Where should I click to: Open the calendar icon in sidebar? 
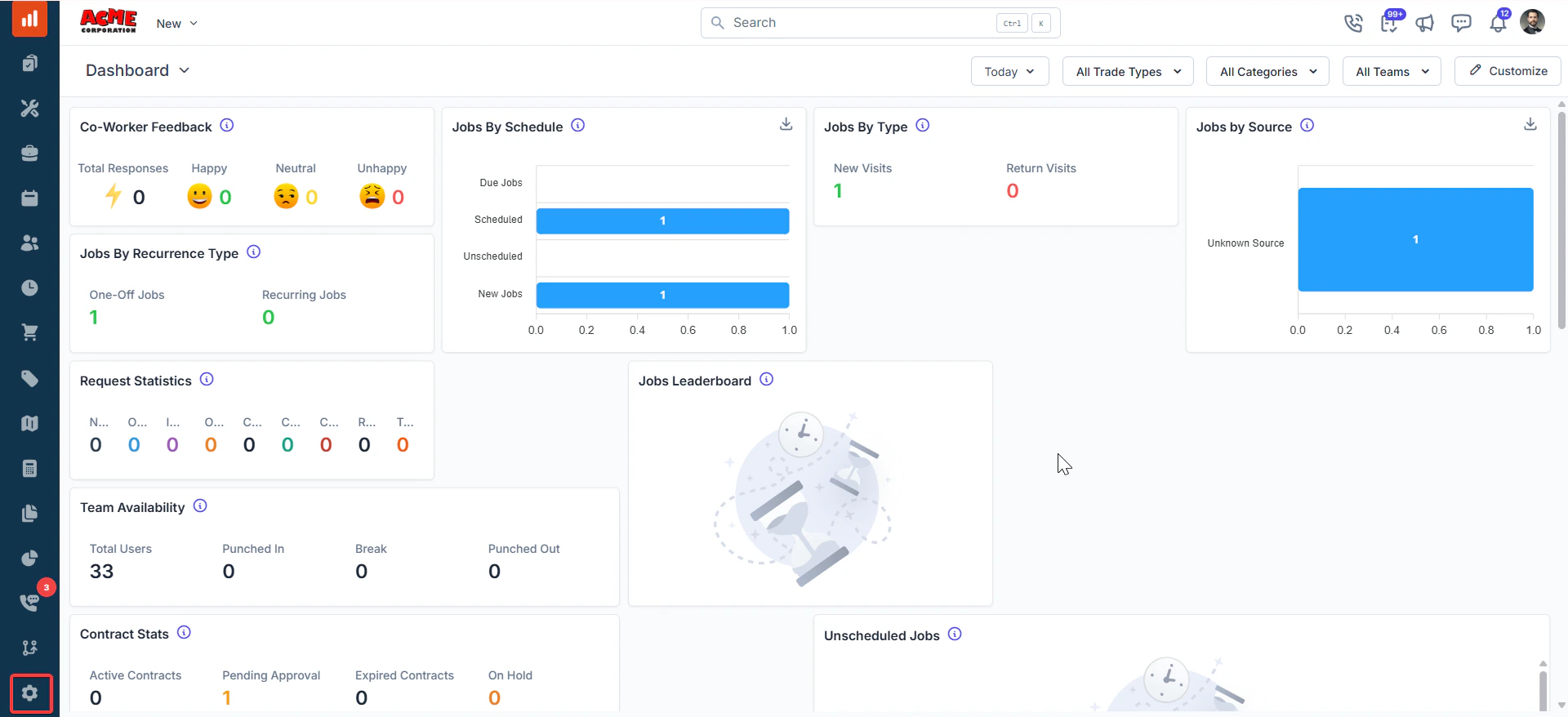coord(29,198)
